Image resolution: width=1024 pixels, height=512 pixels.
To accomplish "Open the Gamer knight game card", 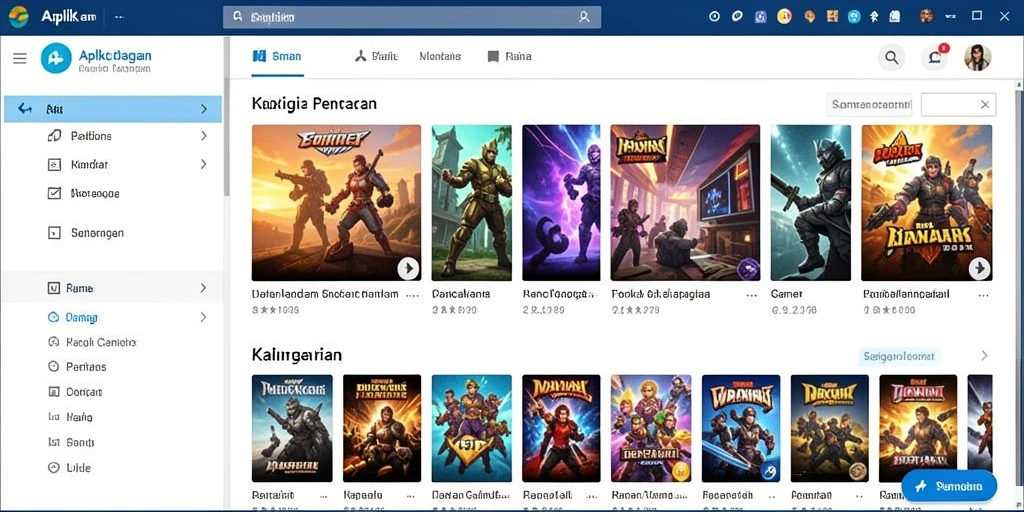I will pyautogui.click(x=810, y=202).
